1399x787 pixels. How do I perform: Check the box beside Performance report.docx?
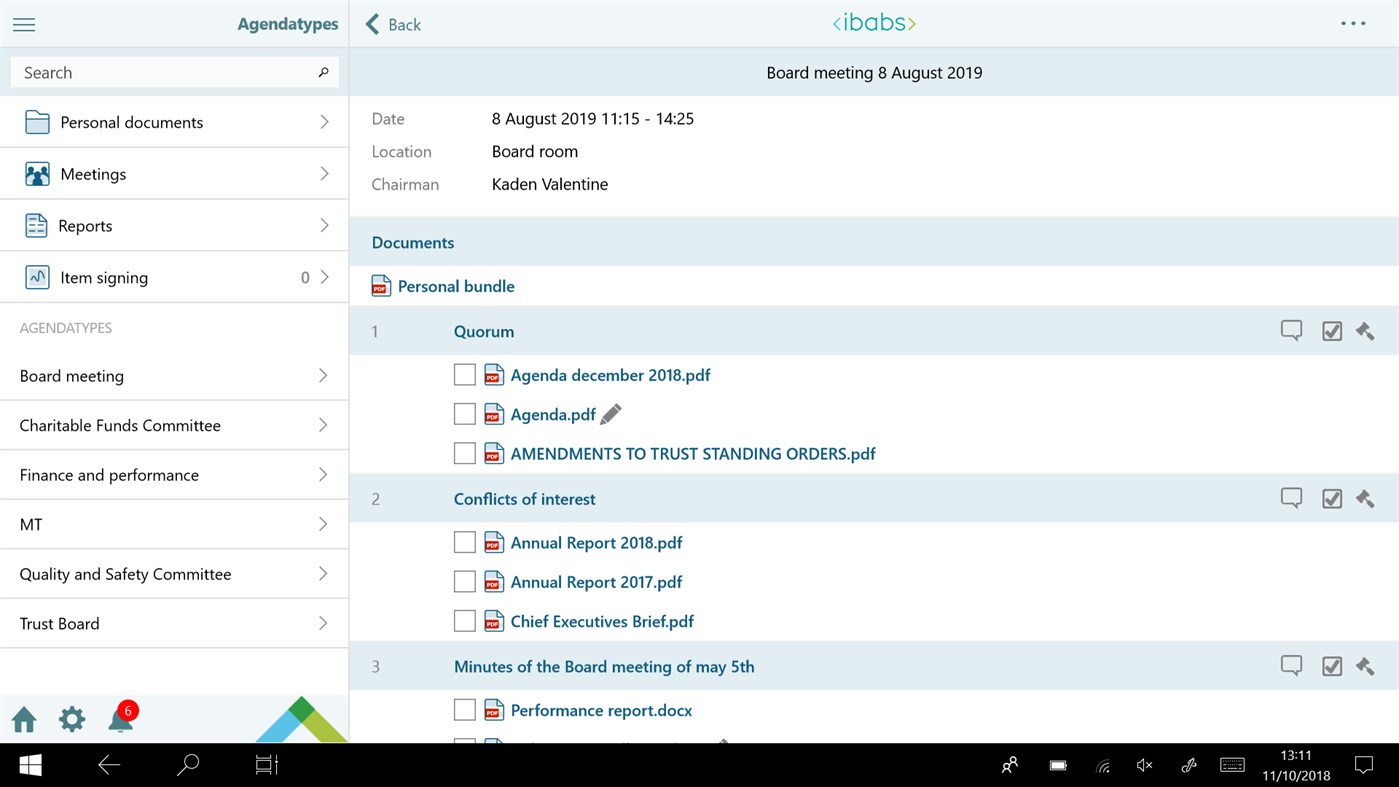(464, 709)
